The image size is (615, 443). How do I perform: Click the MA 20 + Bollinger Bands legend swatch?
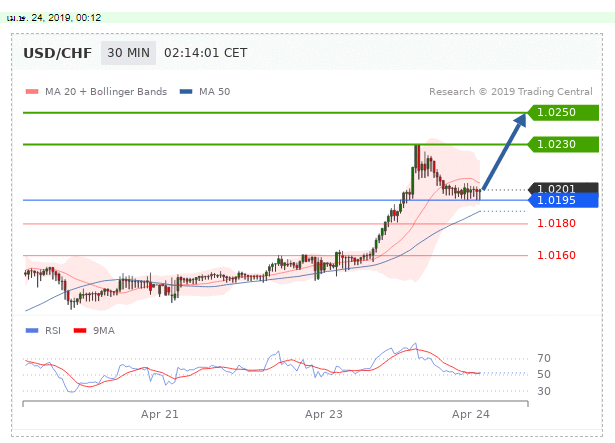click(x=32, y=92)
